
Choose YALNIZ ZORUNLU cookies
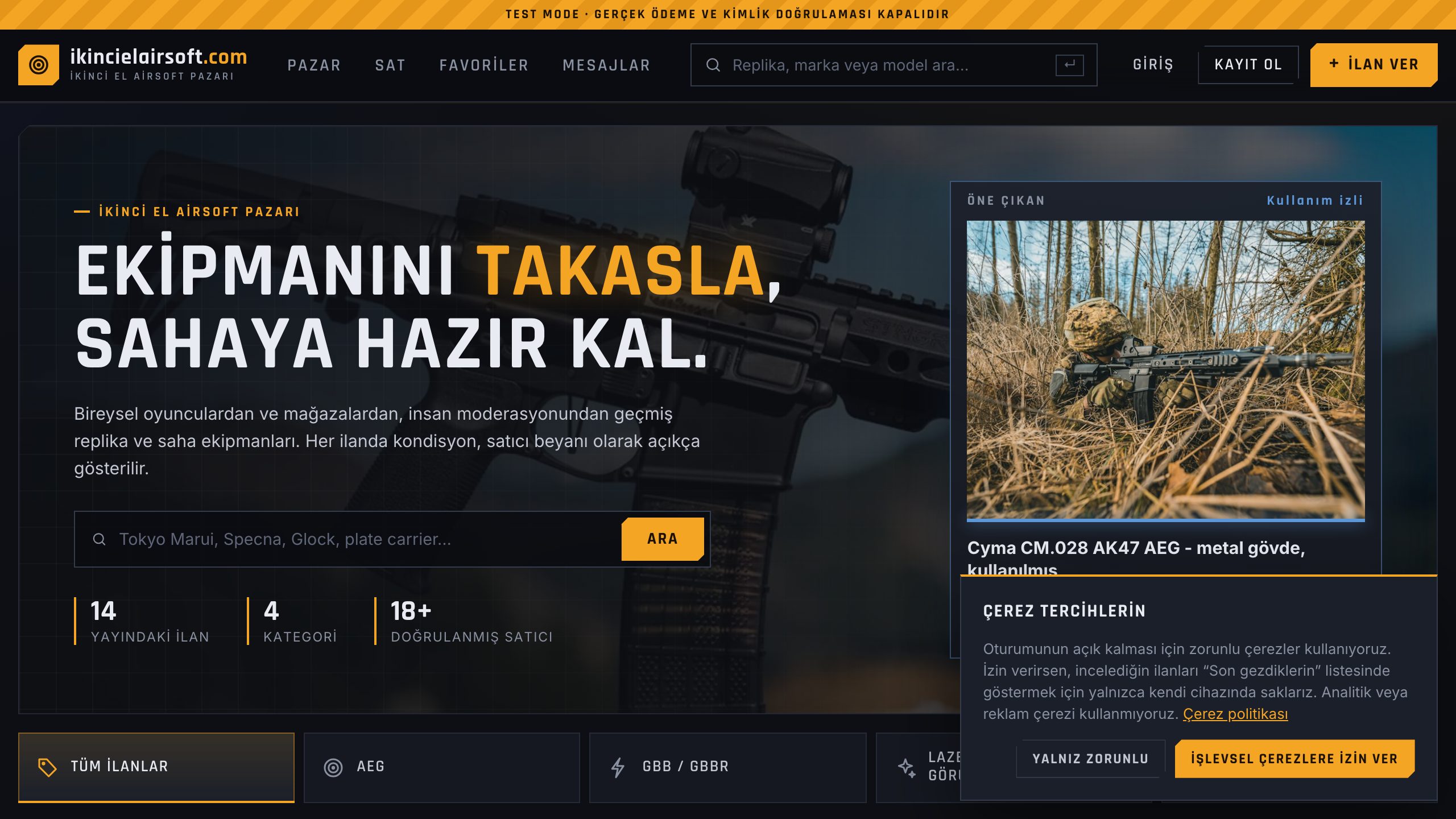(1090, 759)
